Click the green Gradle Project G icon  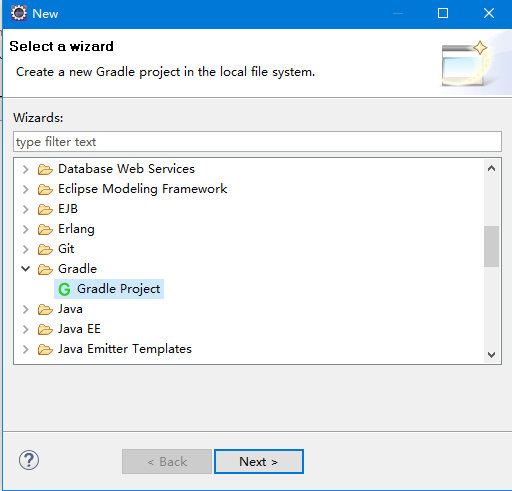64,289
